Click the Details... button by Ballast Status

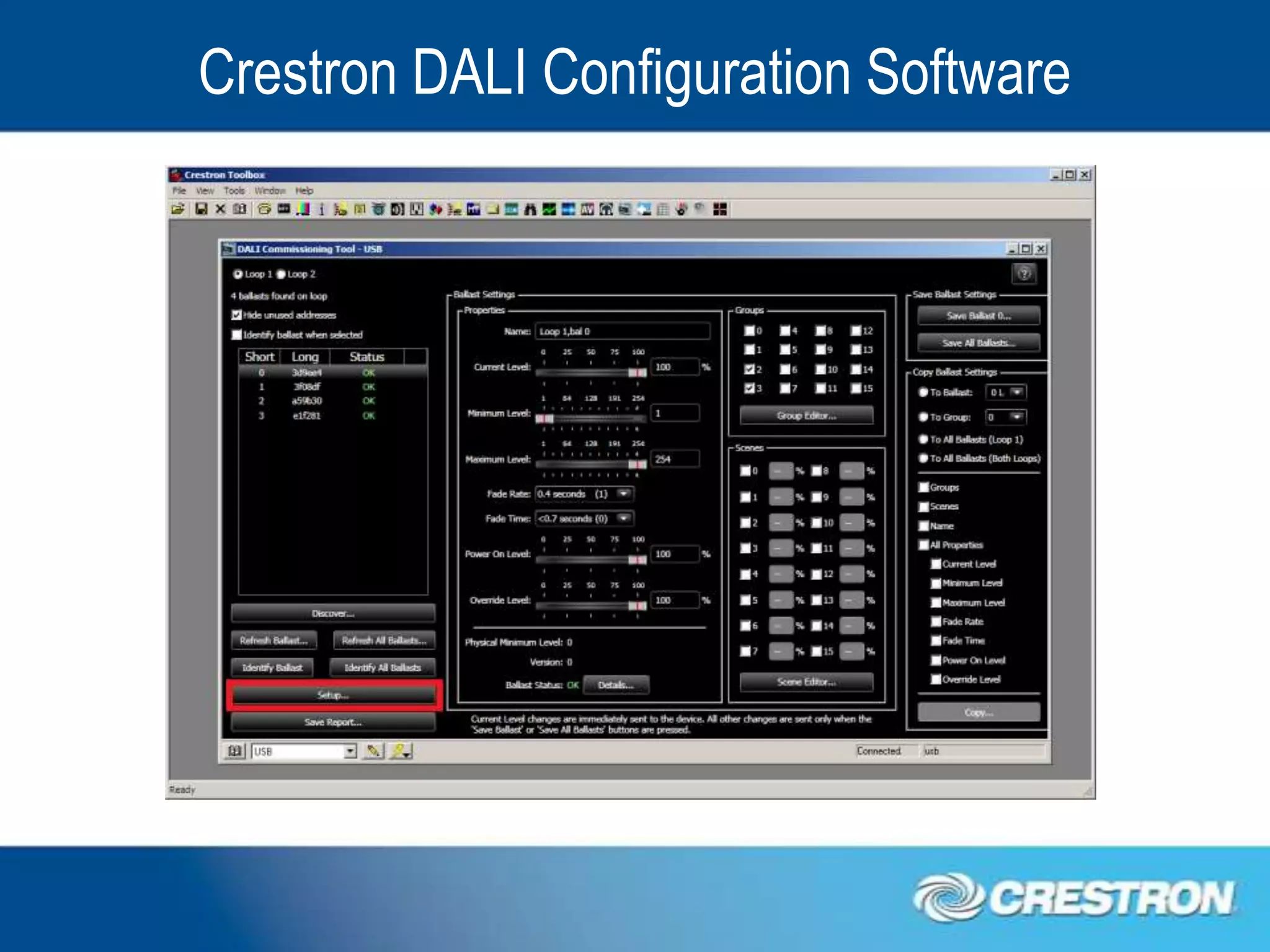coord(616,685)
